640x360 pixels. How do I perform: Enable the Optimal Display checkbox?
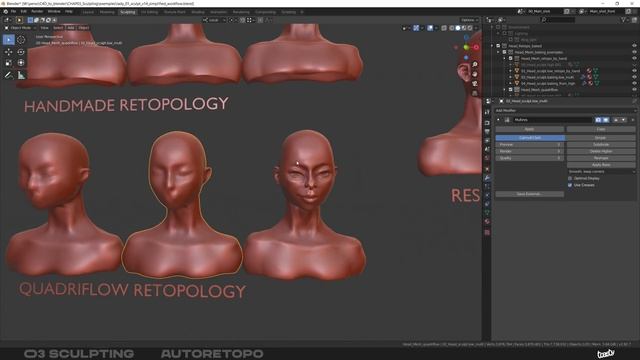(570, 178)
